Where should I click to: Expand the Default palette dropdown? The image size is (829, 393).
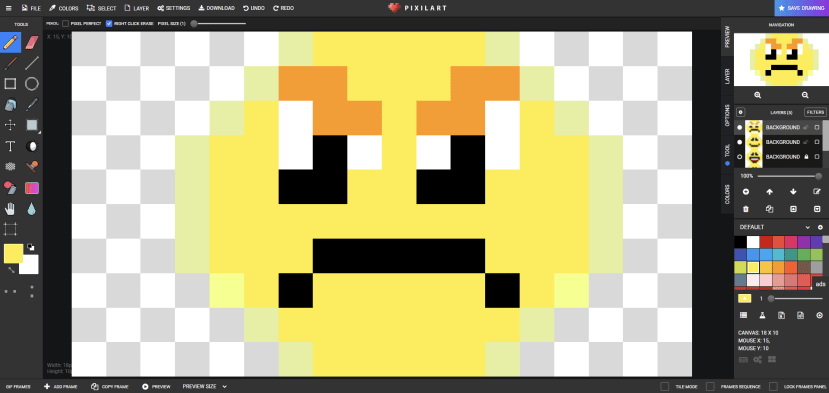[x=807, y=227]
